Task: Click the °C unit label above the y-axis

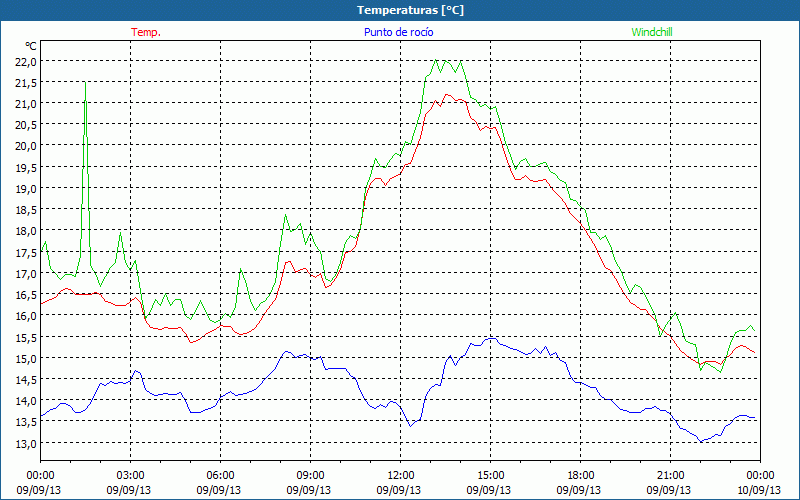Action: pos(31,46)
